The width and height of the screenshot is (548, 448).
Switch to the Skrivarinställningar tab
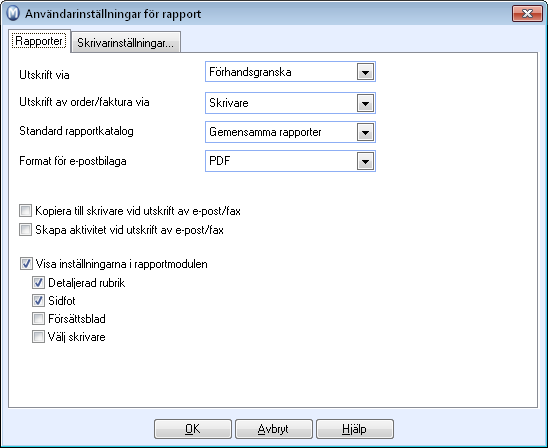click(x=125, y=43)
